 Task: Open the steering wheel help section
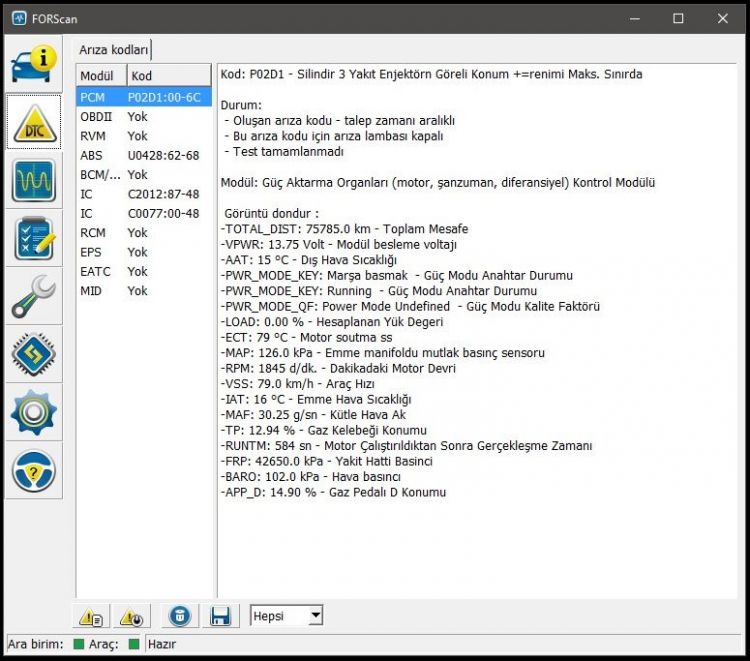(33, 471)
